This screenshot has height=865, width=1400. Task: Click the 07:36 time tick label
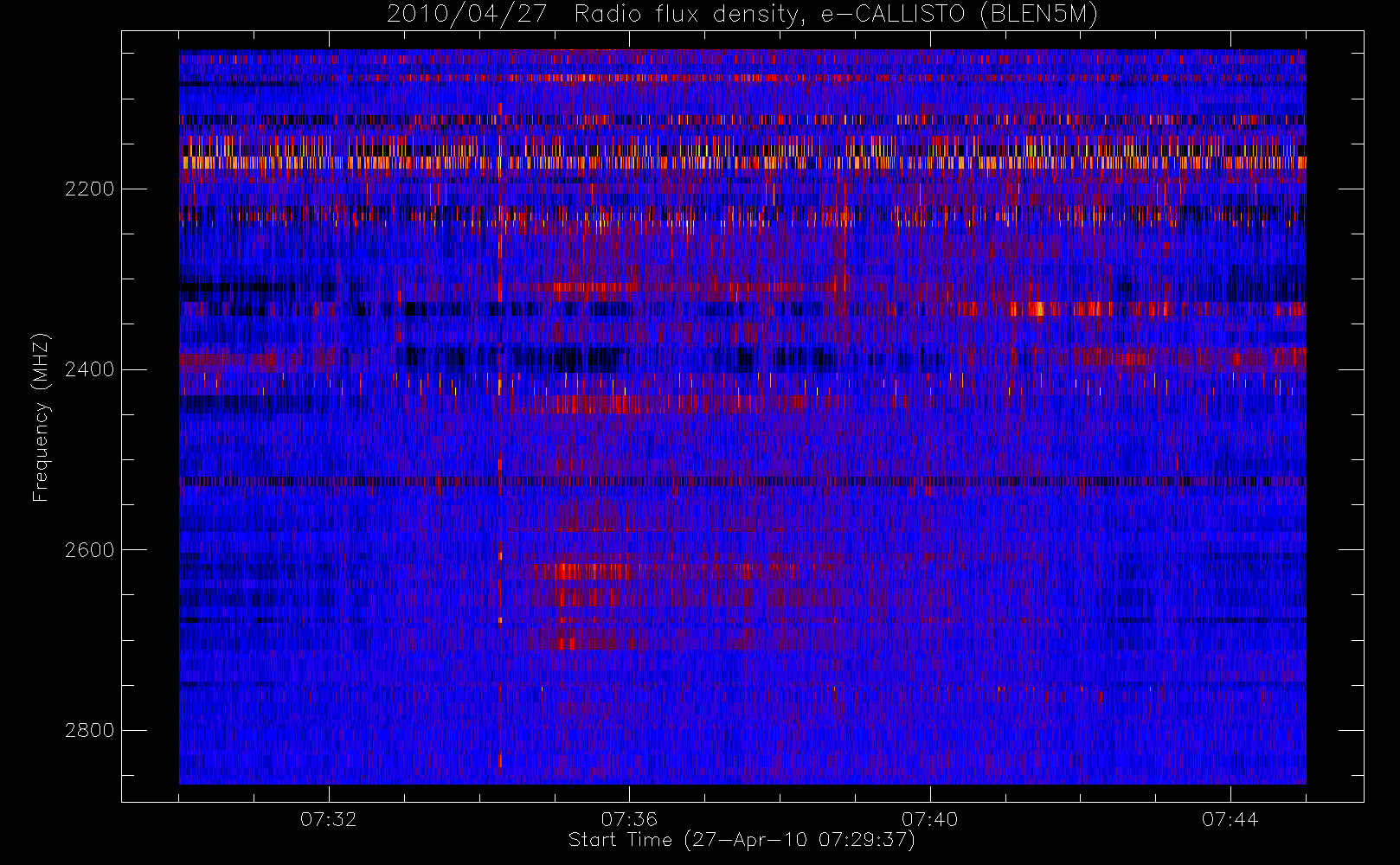point(629,819)
